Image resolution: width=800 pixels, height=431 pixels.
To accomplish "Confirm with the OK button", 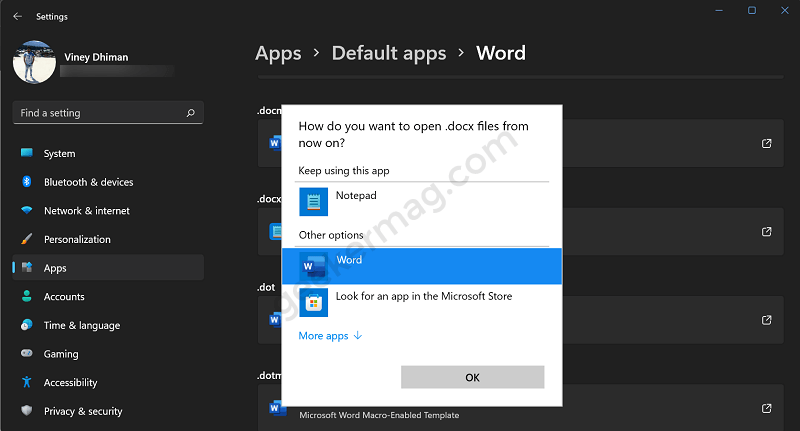I will click(472, 377).
